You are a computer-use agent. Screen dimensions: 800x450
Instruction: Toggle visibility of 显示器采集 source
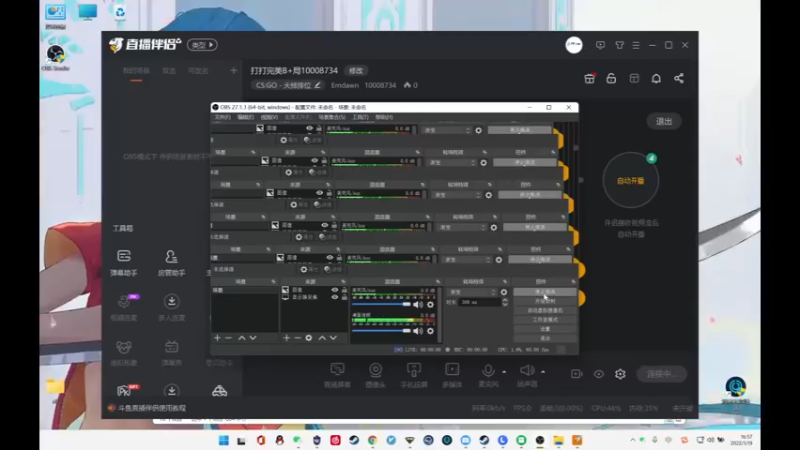click(335, 297)
